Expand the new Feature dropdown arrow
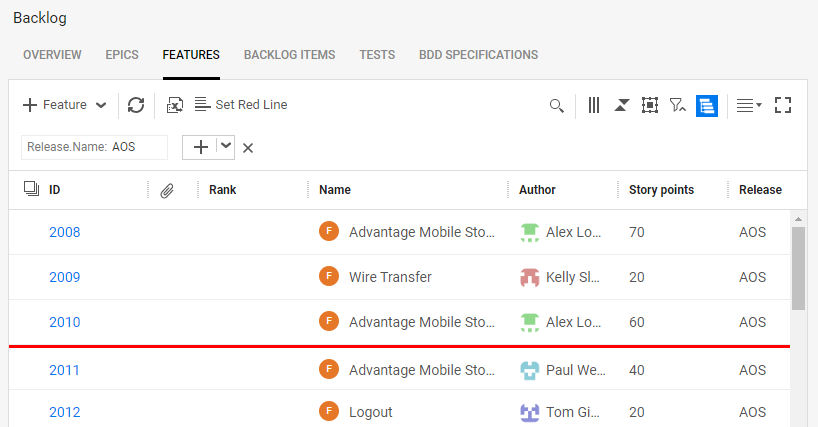Viewport: 818px width, 427px height. (101, 105)
